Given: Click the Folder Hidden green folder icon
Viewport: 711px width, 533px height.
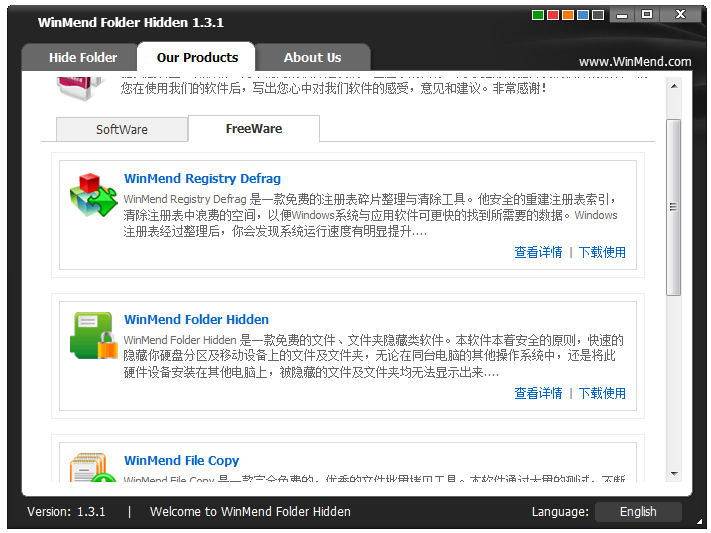Looking at the screenshot, I should coord(93,336).
